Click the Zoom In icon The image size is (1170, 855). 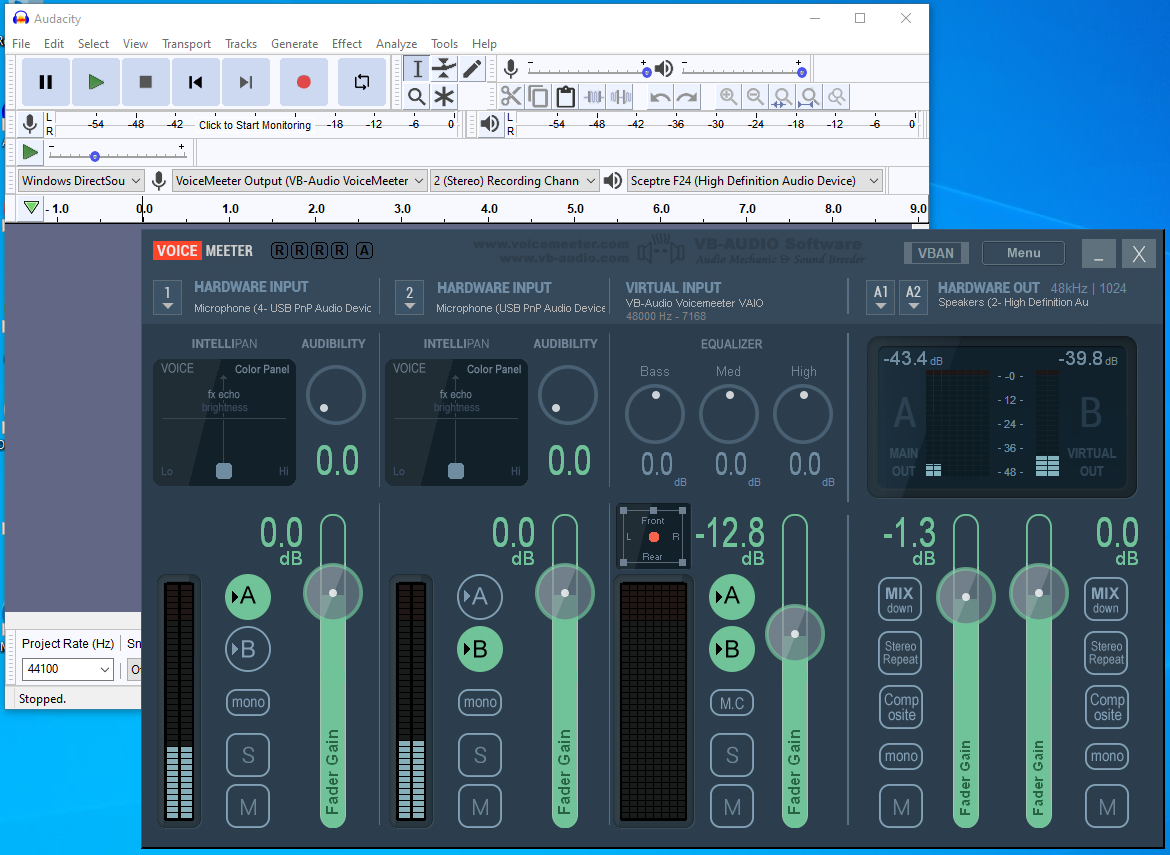[728, 96]
